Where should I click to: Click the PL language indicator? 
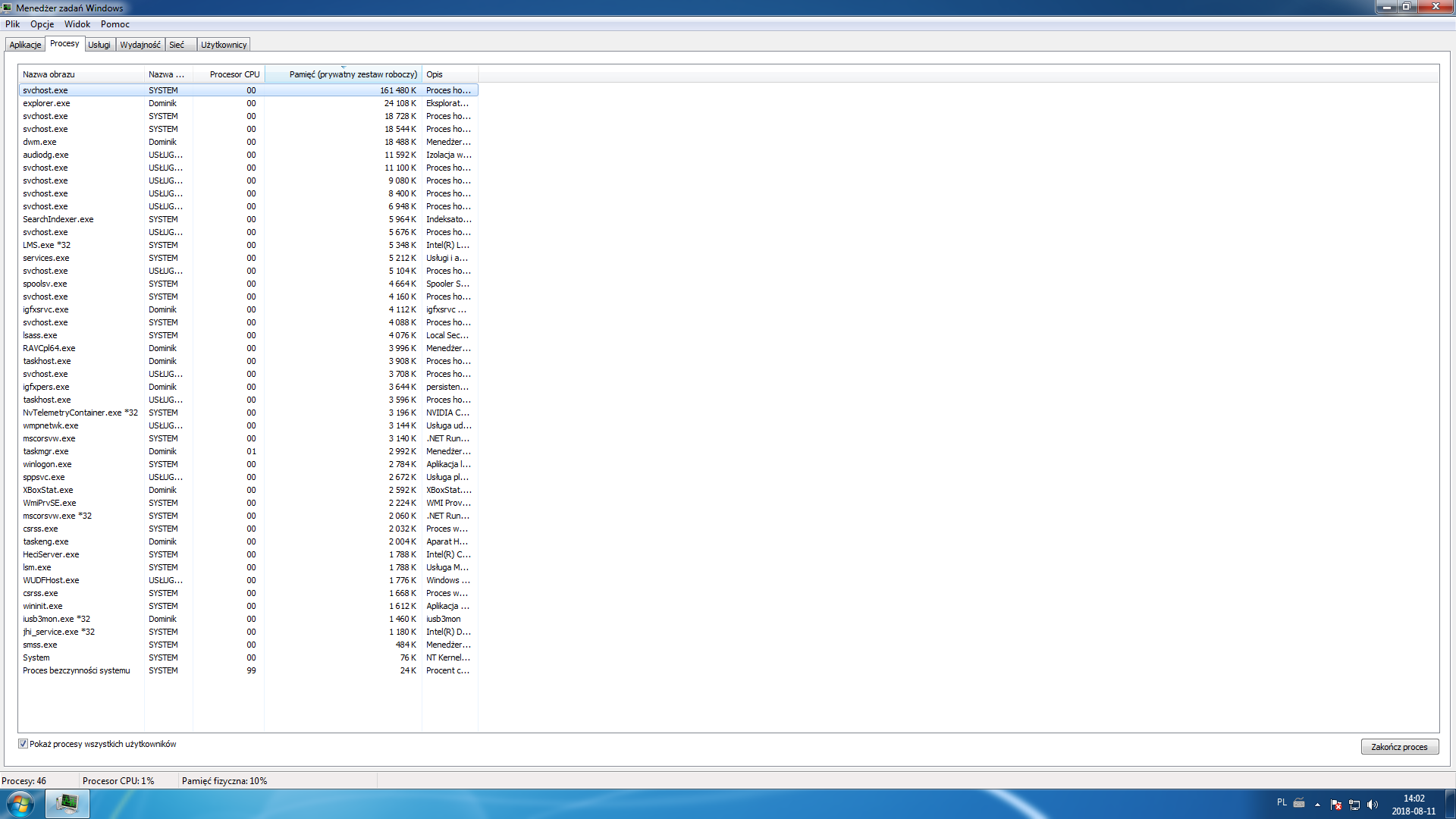click(x=1282, y=802)
